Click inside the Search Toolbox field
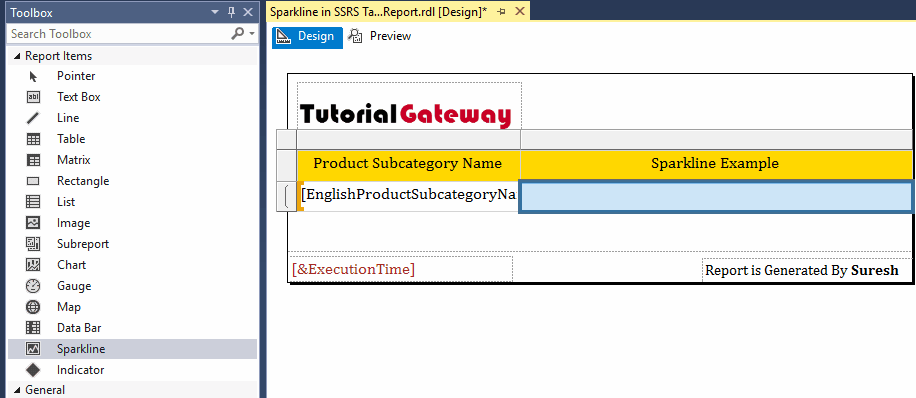This screenshot has height=398, width=916. 117,34
